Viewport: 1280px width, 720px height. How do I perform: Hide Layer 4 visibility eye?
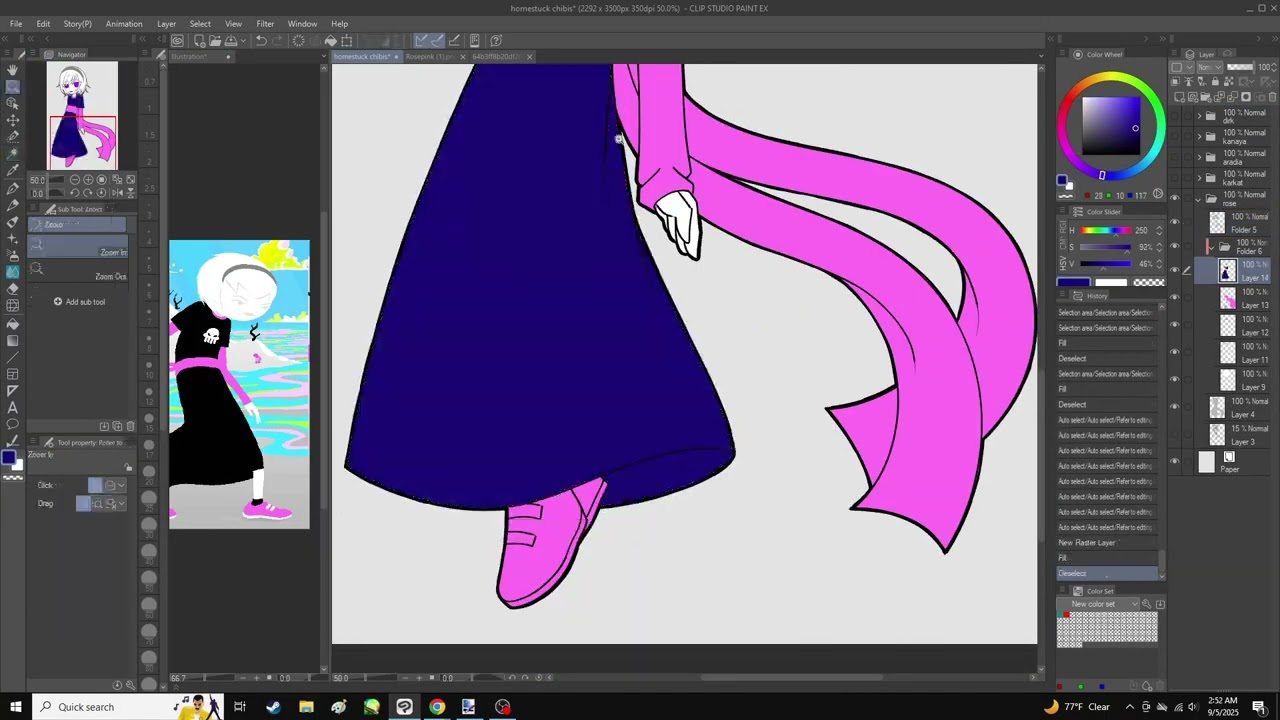click(x=1174, y=407)
